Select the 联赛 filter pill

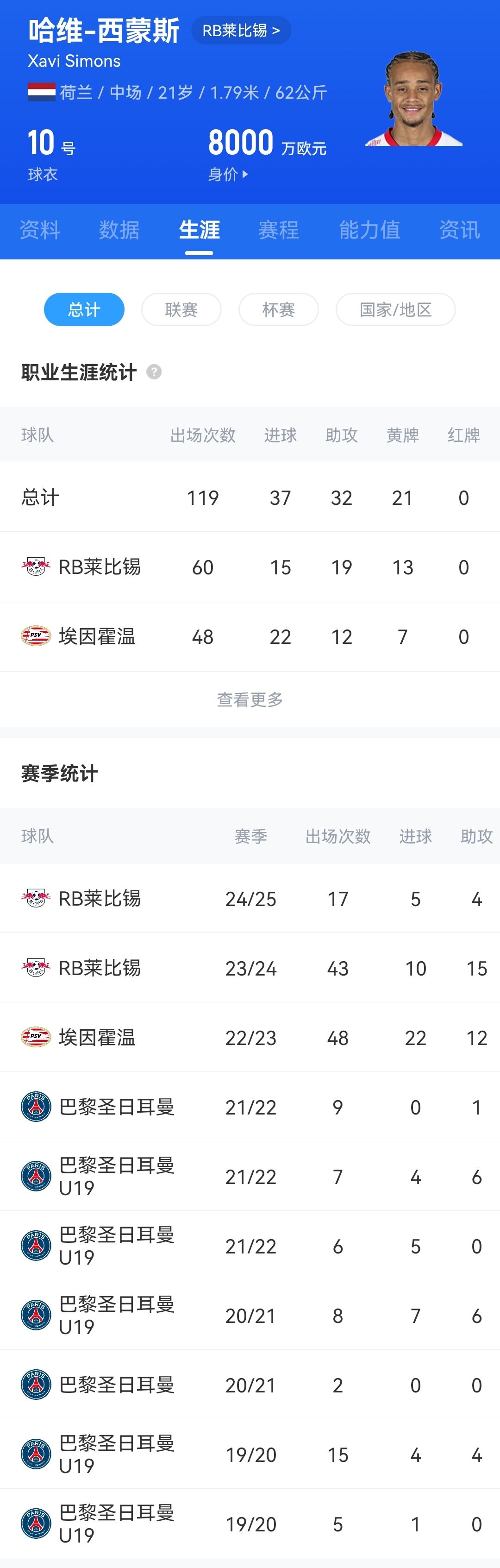pos(181,309)
